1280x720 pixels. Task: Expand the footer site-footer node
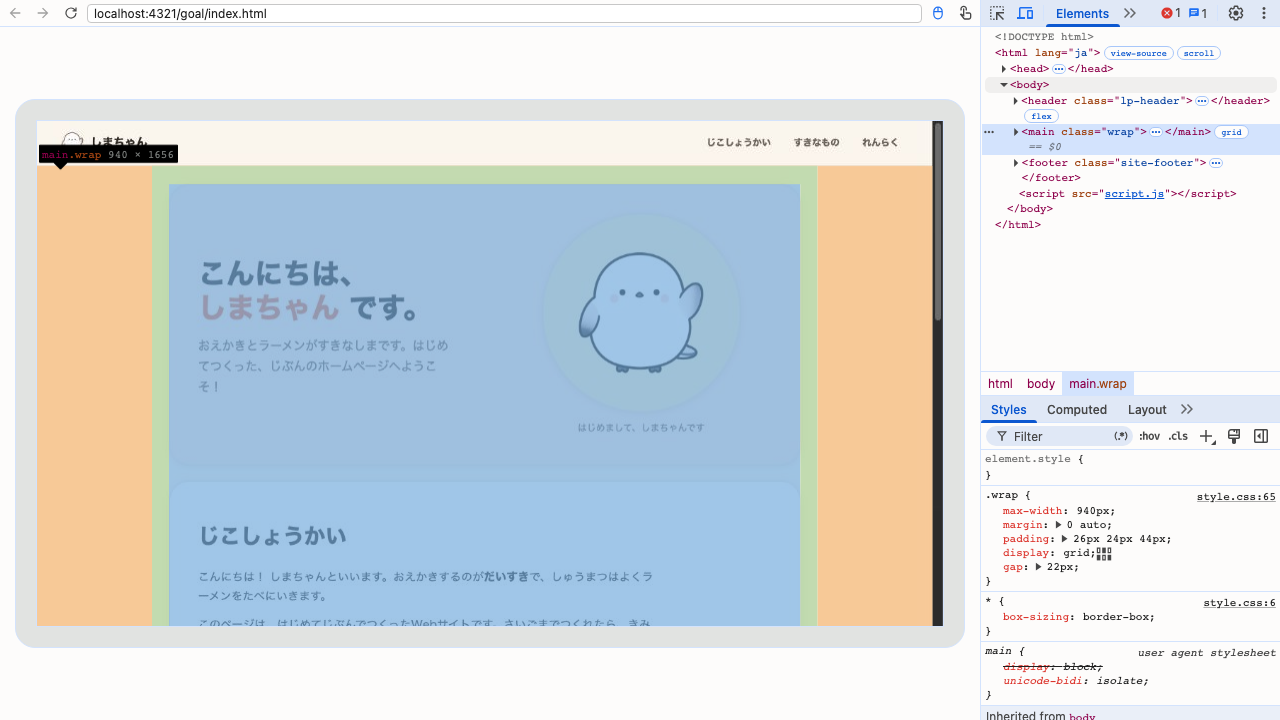pos(1016,163)
